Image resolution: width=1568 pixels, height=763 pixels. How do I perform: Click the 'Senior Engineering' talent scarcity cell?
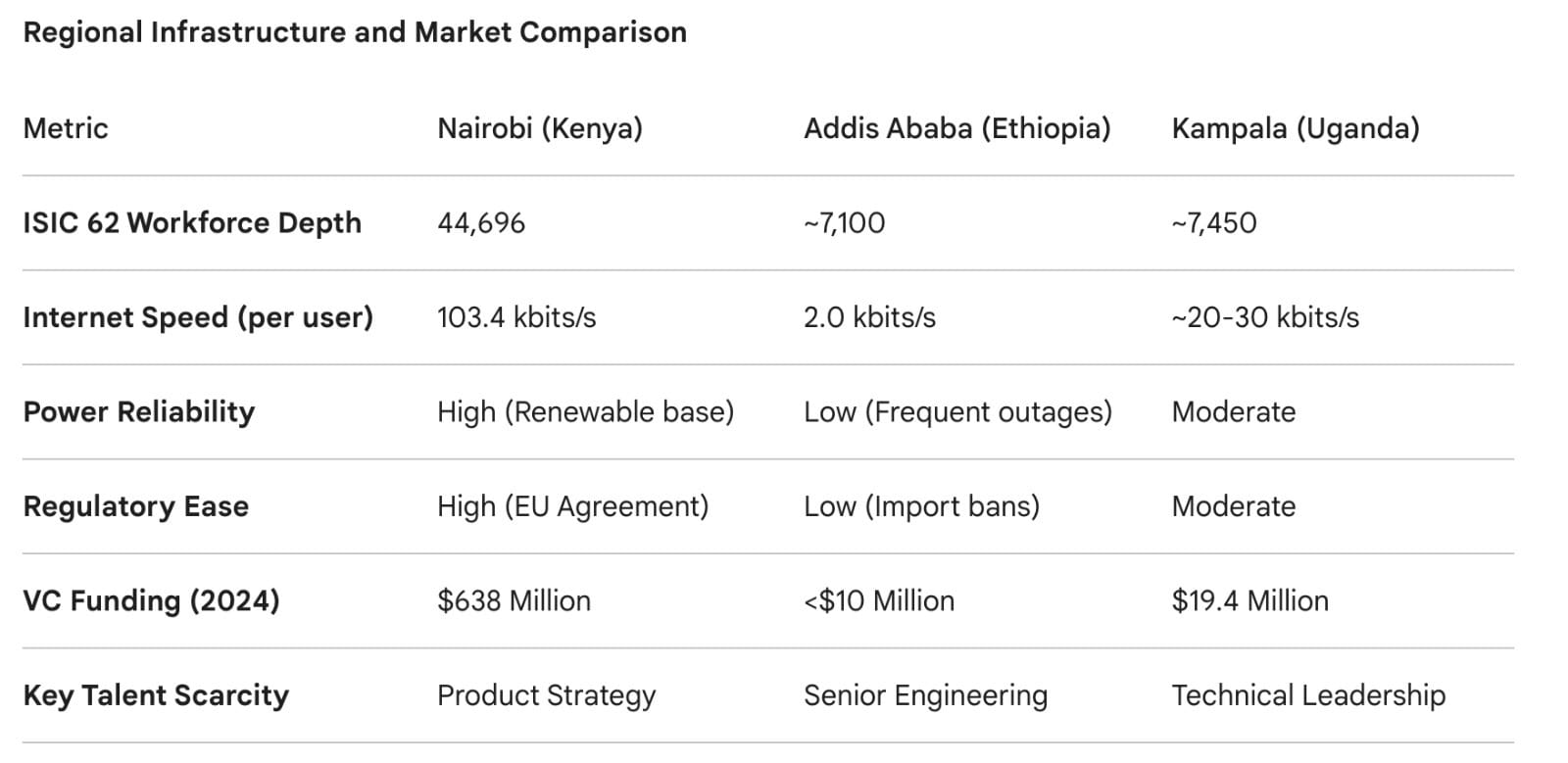925,695
